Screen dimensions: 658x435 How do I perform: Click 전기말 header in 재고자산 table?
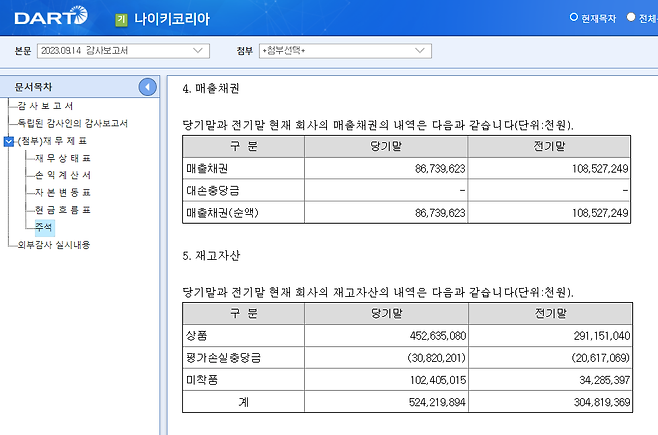coord(550,313)
